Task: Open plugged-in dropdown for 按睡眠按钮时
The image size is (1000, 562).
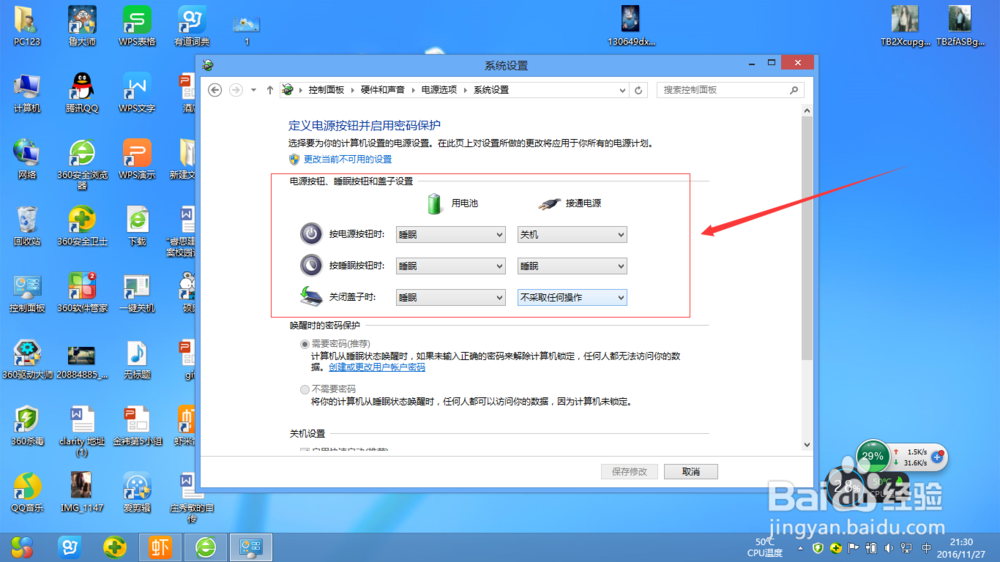Action: [x=571, y=266]
